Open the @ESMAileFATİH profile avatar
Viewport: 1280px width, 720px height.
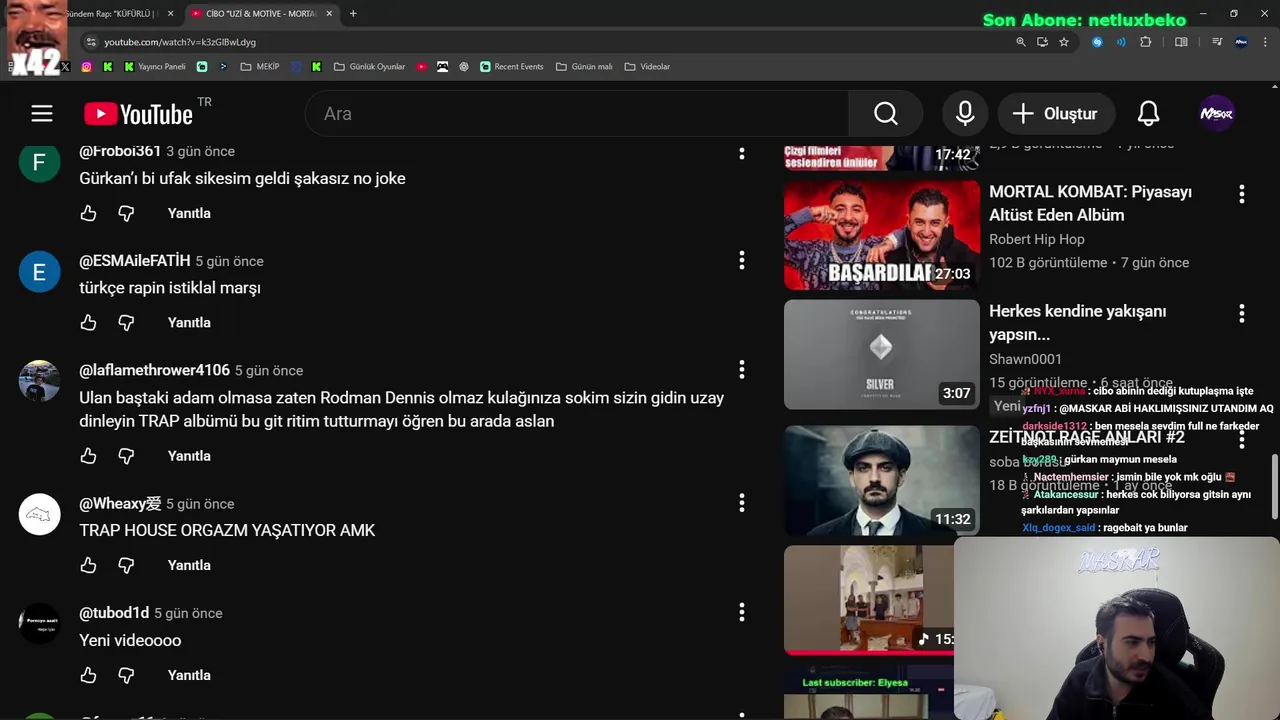click(39, 272)
